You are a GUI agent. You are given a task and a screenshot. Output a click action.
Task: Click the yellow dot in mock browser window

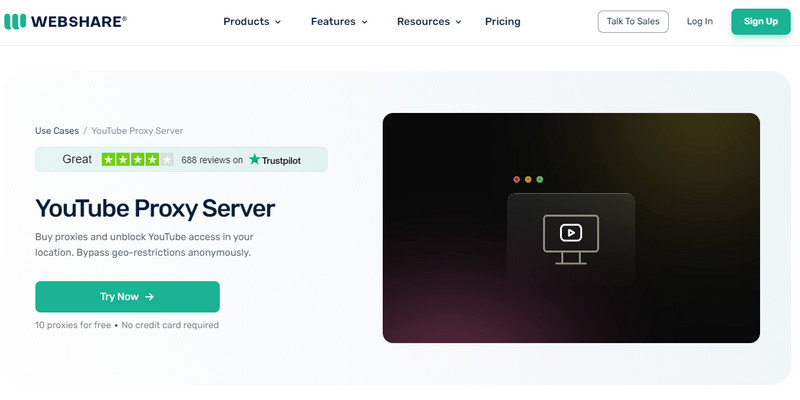(528, 179)
